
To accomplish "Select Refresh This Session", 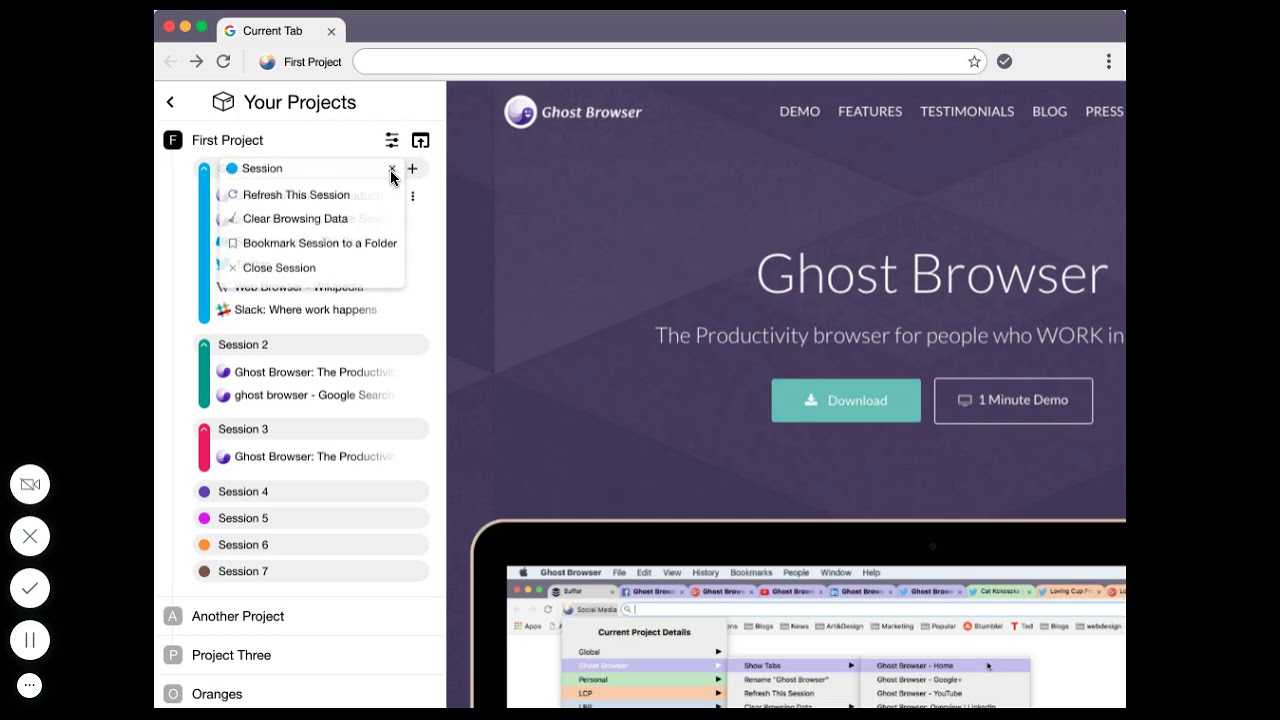I will click(296, 195).
